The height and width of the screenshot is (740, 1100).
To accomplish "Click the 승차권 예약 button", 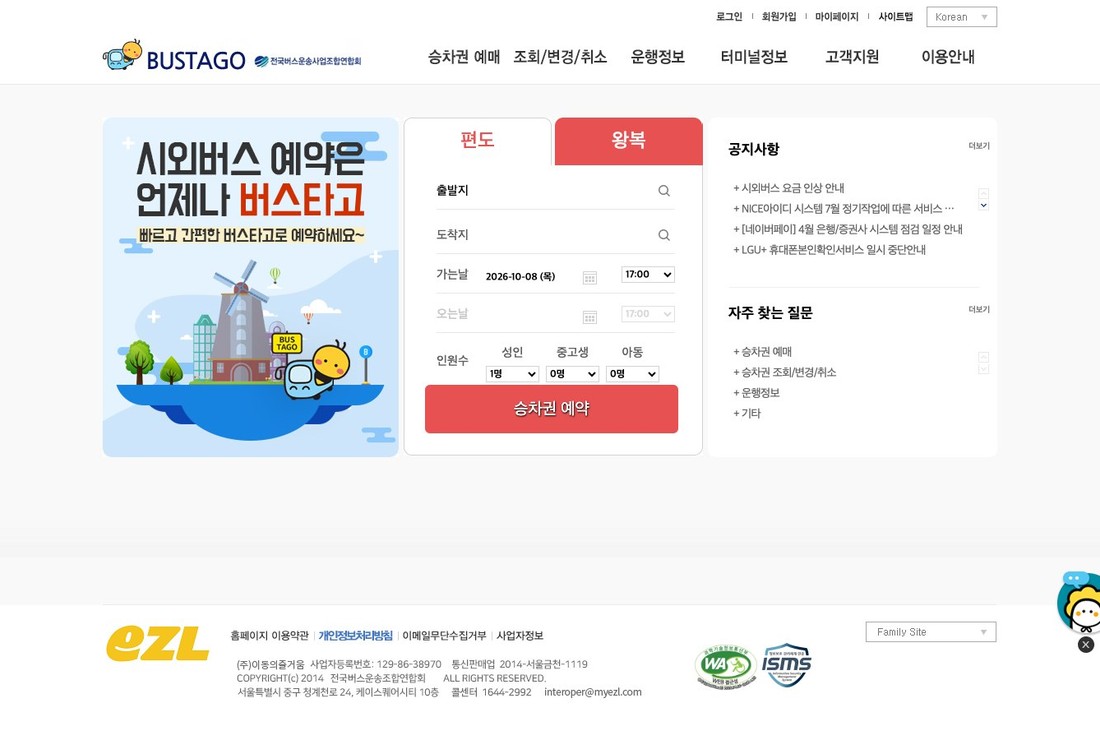I will (551, 409).
